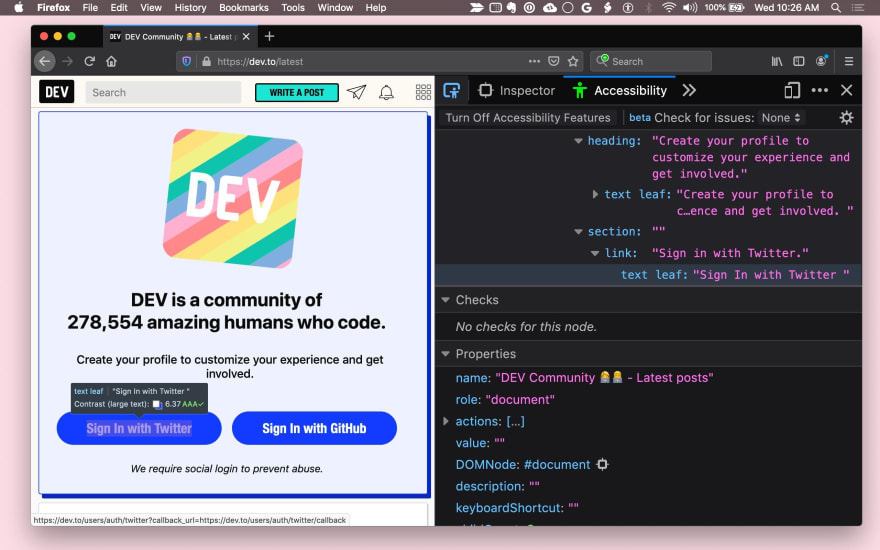Click the accessible element picker icon
Viewport: 880px width, 550px height.
point(451,90)
